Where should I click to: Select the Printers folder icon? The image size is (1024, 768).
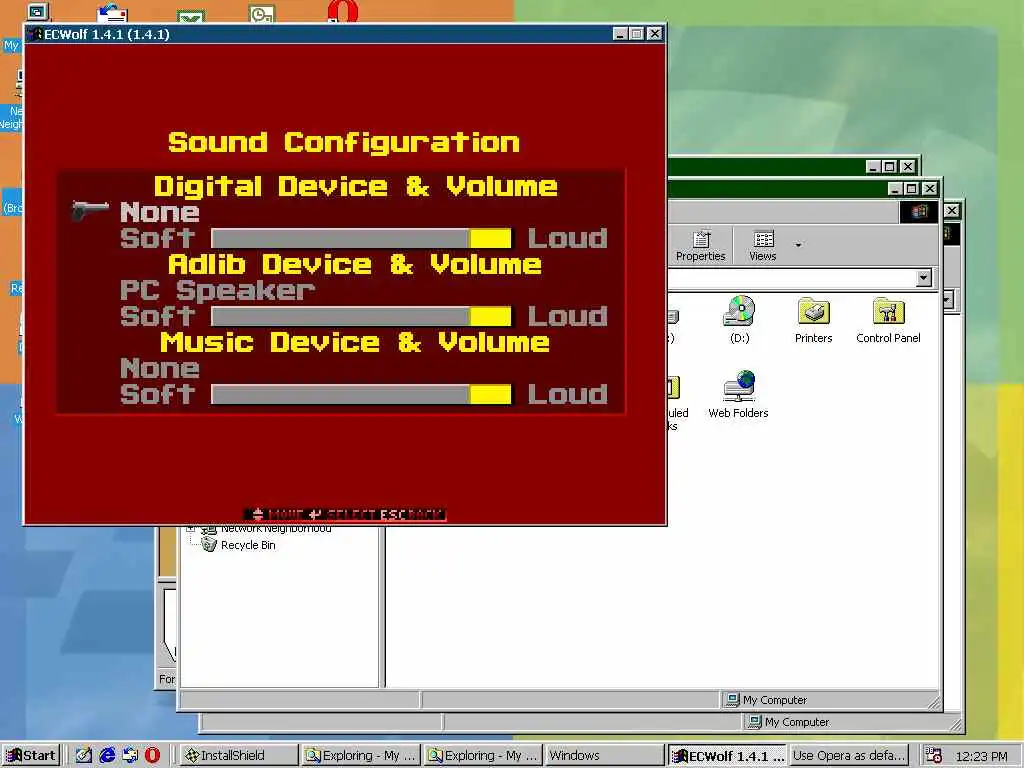click(x=814, y=319)
